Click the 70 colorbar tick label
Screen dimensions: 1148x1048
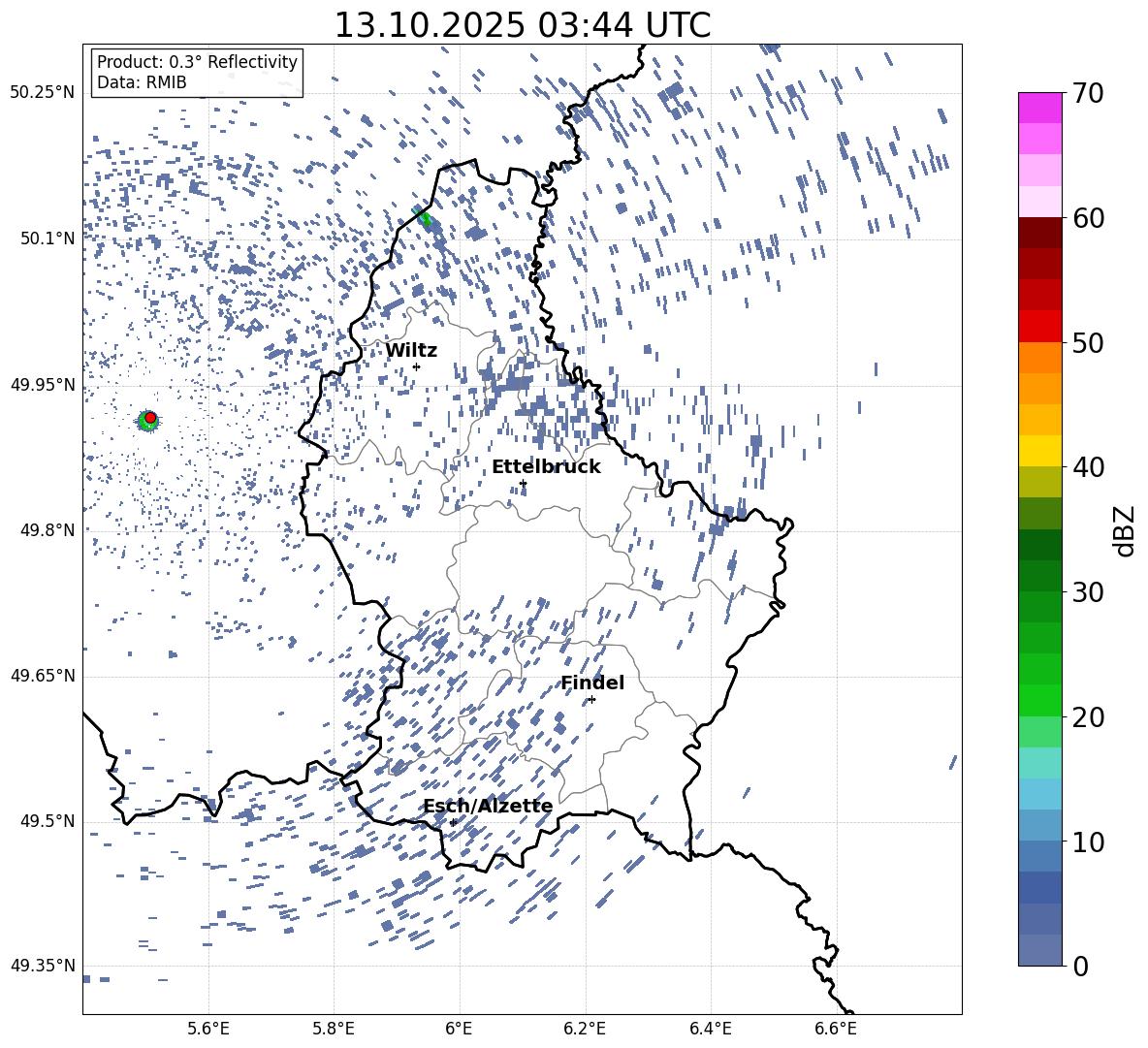coord(1088,93)
